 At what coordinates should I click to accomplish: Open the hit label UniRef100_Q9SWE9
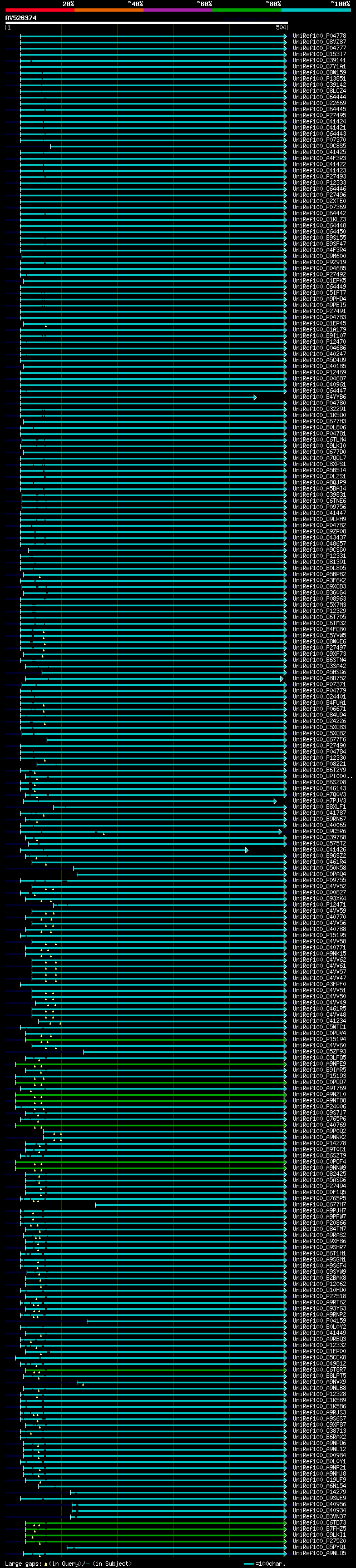319,1498
